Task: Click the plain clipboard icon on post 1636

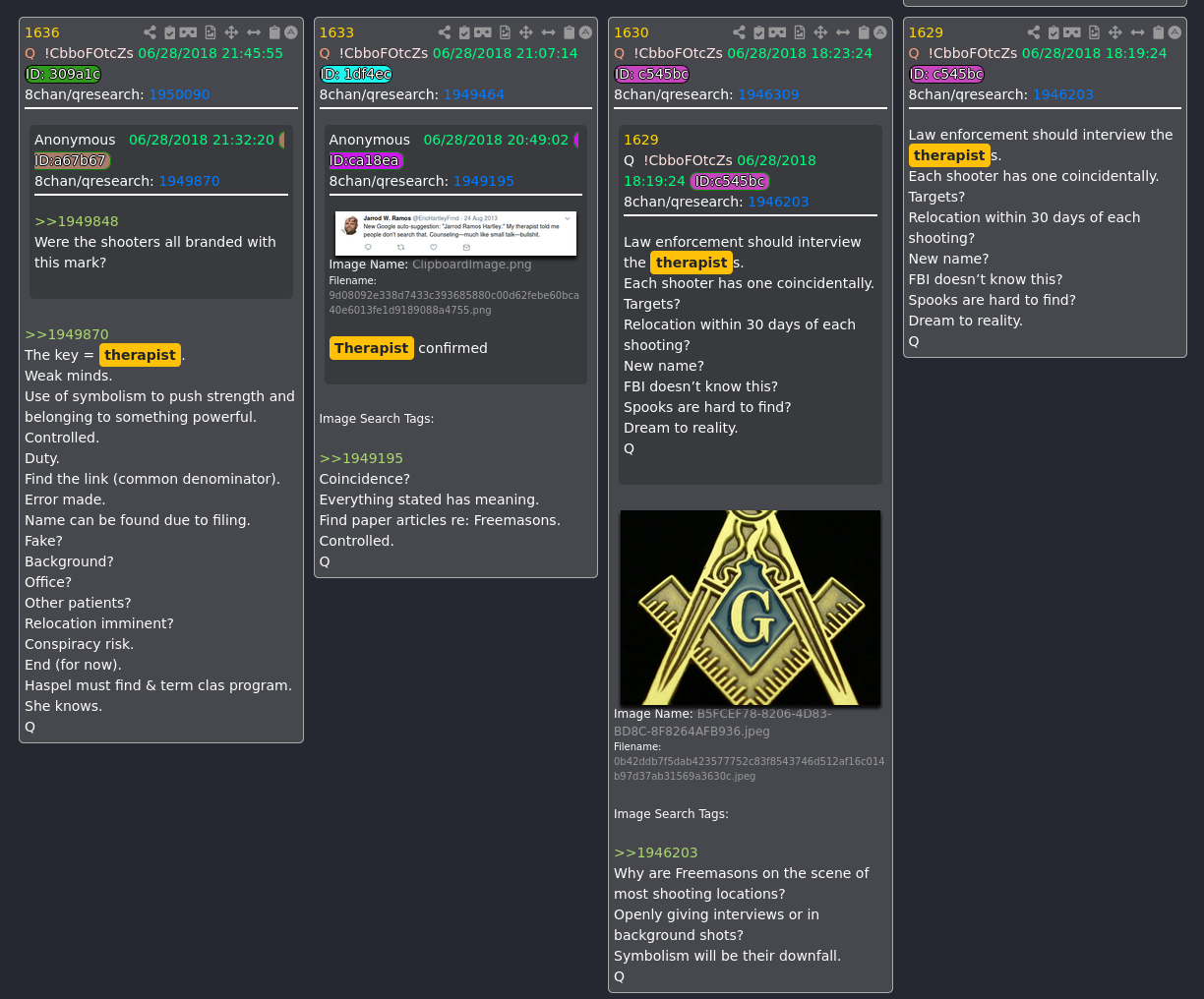Action: click(x=274, y=32)
